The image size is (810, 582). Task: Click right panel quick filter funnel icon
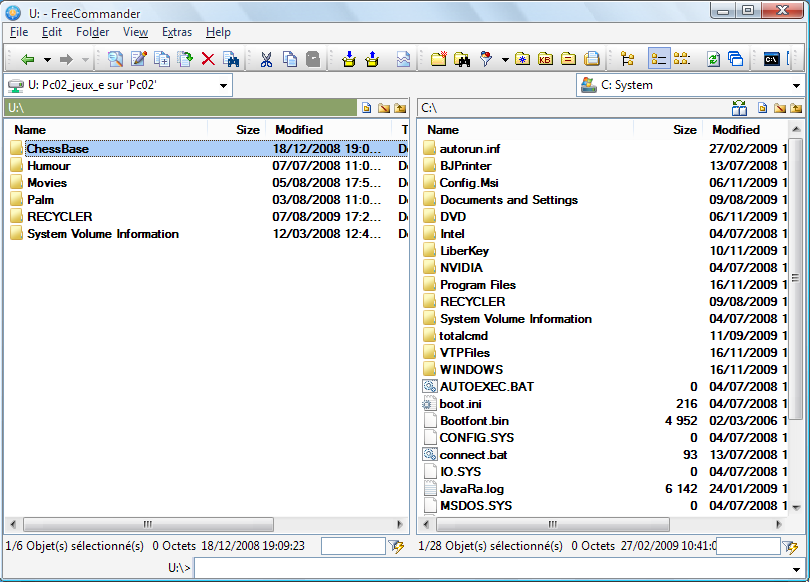(x=790, y=546)
